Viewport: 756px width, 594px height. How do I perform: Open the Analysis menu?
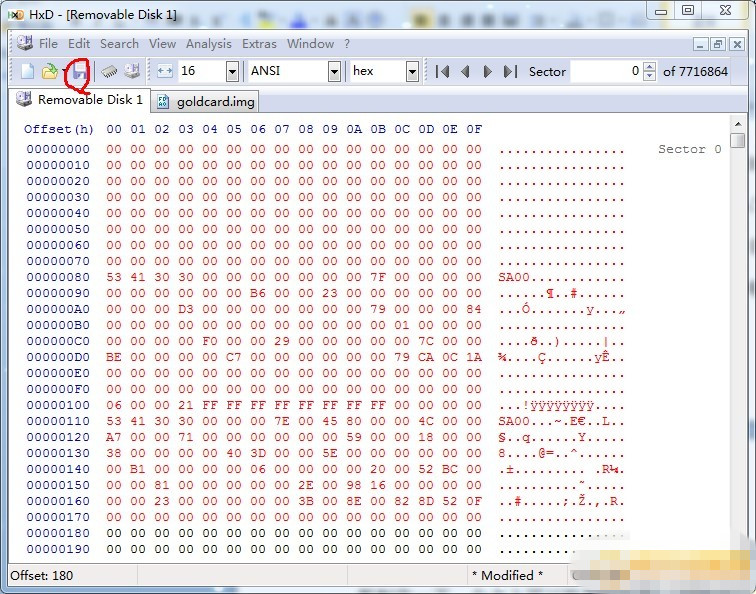tap(209, 44)
